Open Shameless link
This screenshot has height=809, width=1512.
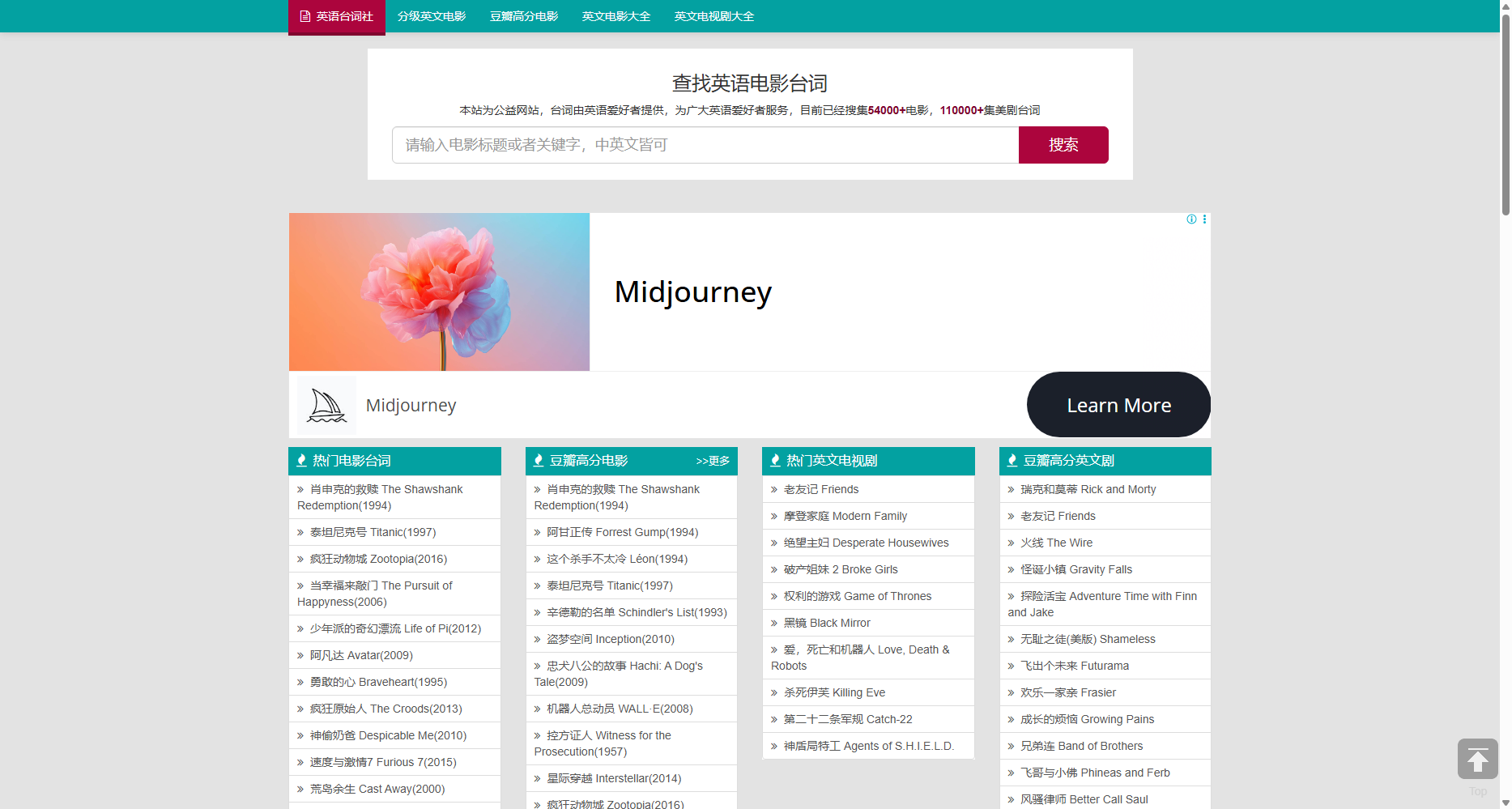coord(1088,639)
